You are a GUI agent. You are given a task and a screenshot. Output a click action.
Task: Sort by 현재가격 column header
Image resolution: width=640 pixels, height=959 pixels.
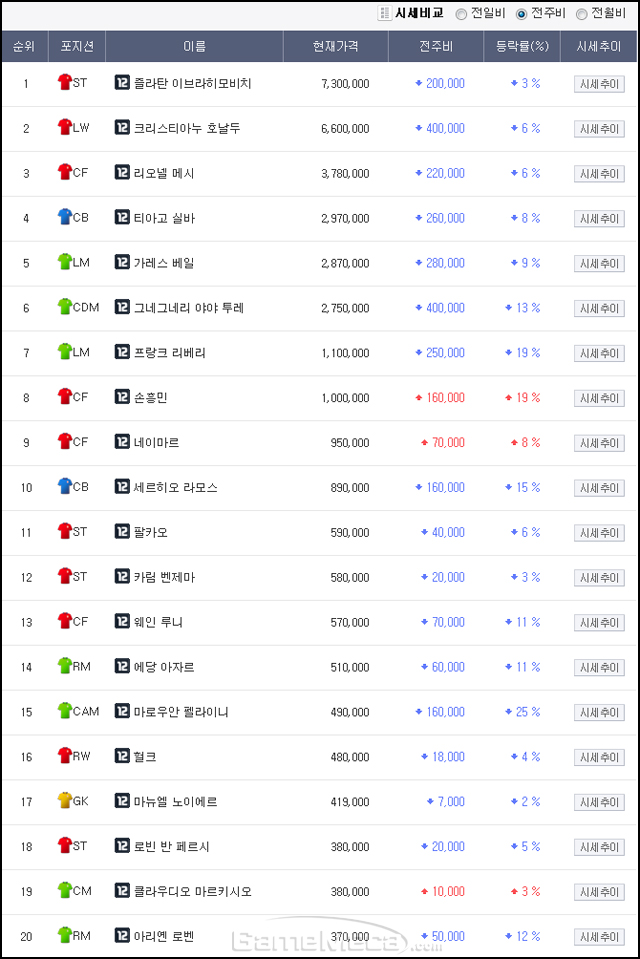click(335, 46)
